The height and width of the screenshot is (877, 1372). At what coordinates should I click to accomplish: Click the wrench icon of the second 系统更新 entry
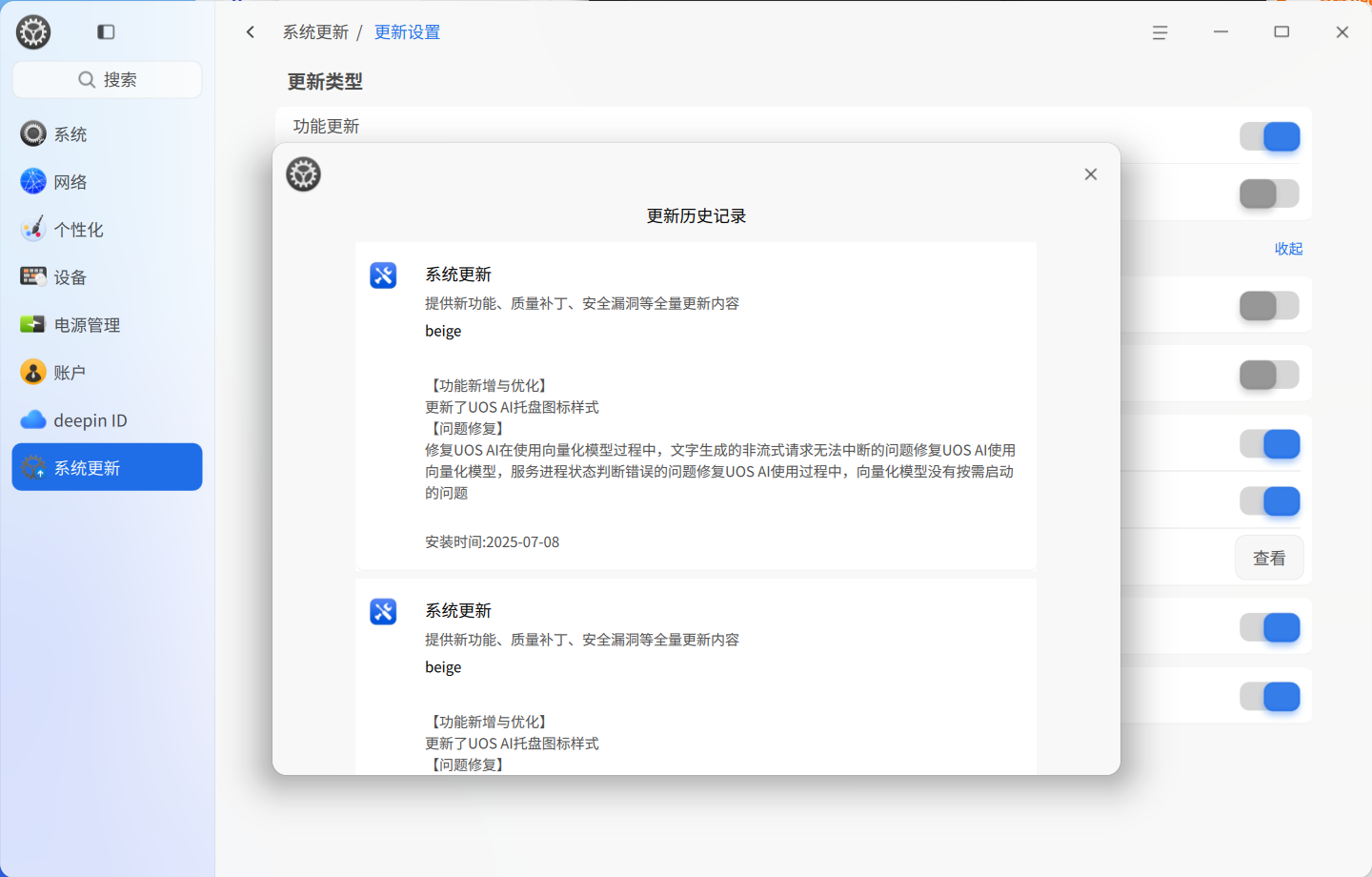point(383,612)
